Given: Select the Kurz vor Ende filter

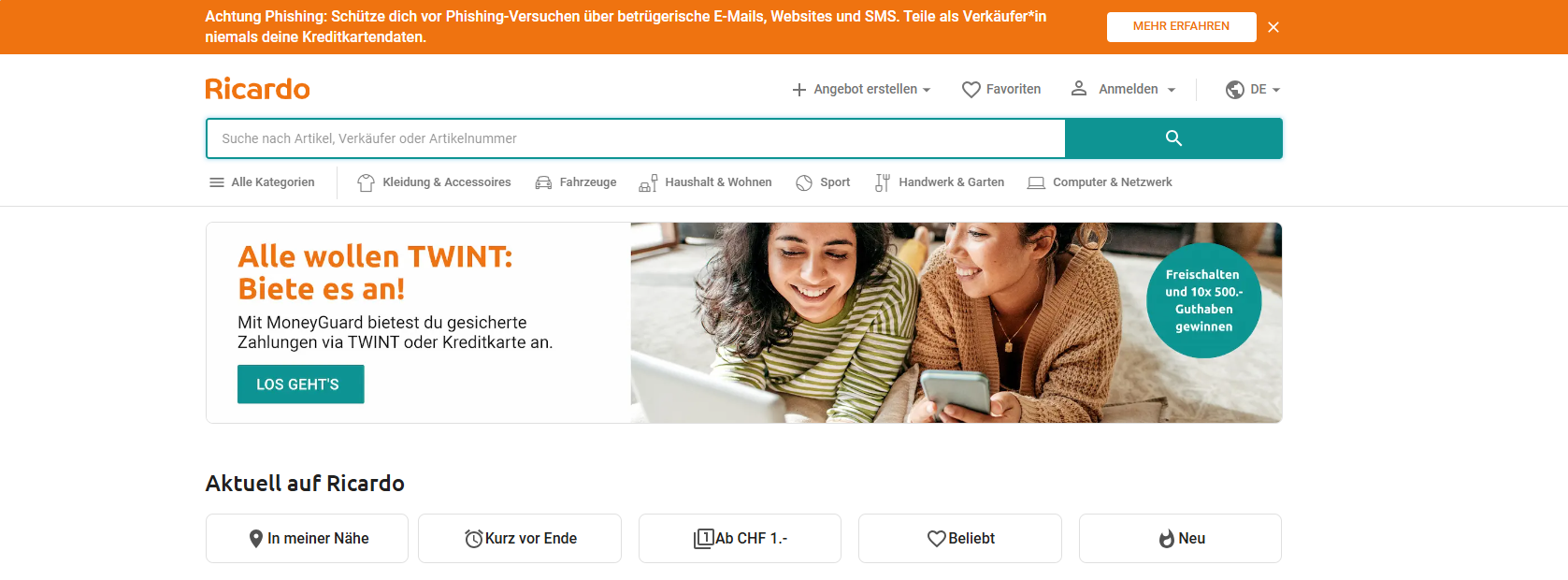Looking at the screenshot, I should pos(520,538).
